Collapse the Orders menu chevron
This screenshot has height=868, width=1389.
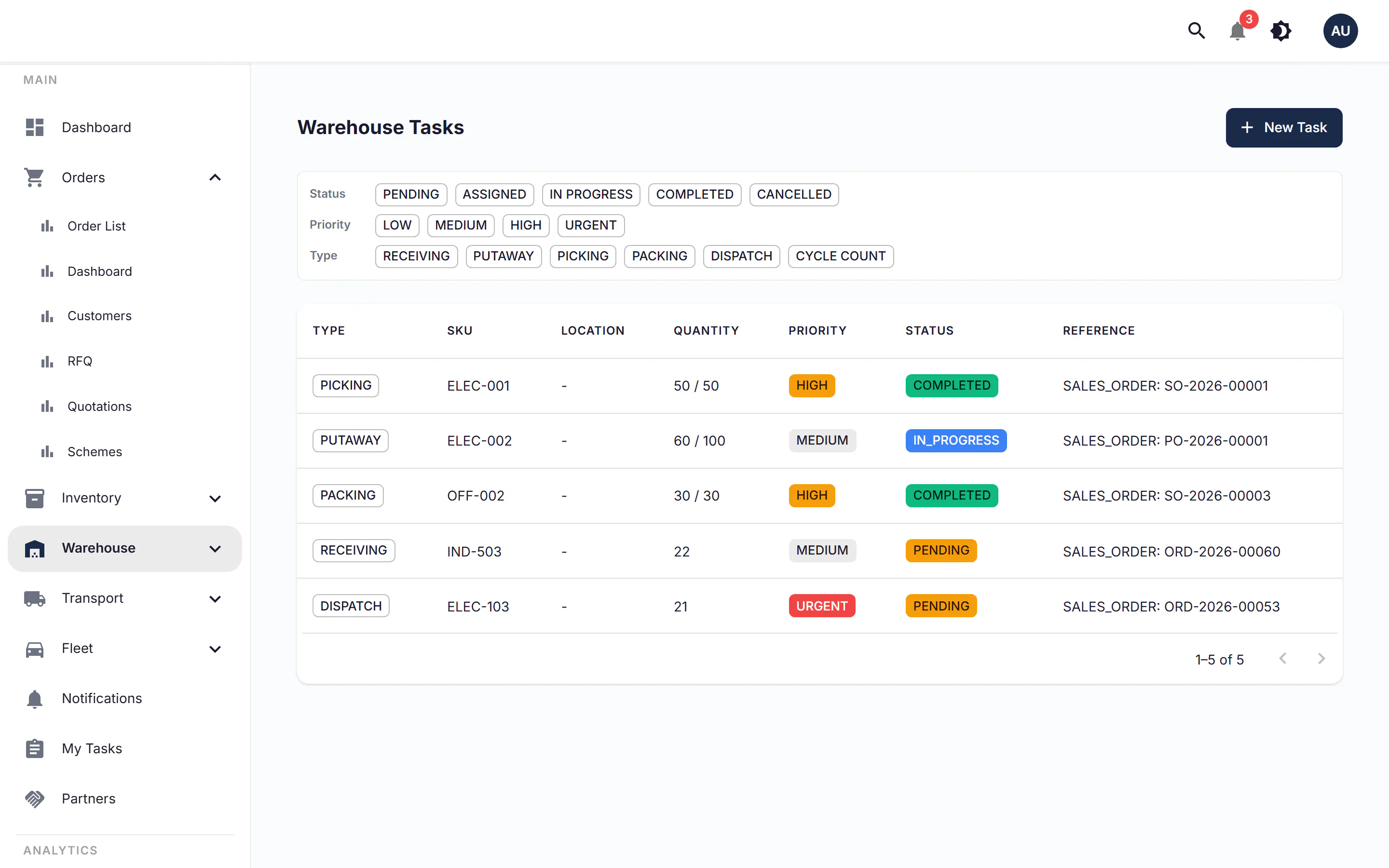[215, 177]
